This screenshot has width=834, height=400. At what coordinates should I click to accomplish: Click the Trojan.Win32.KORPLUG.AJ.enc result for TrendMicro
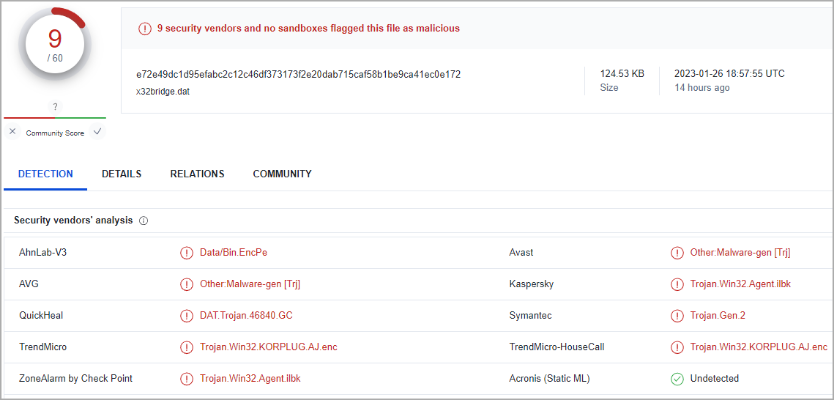click(268, 347)
